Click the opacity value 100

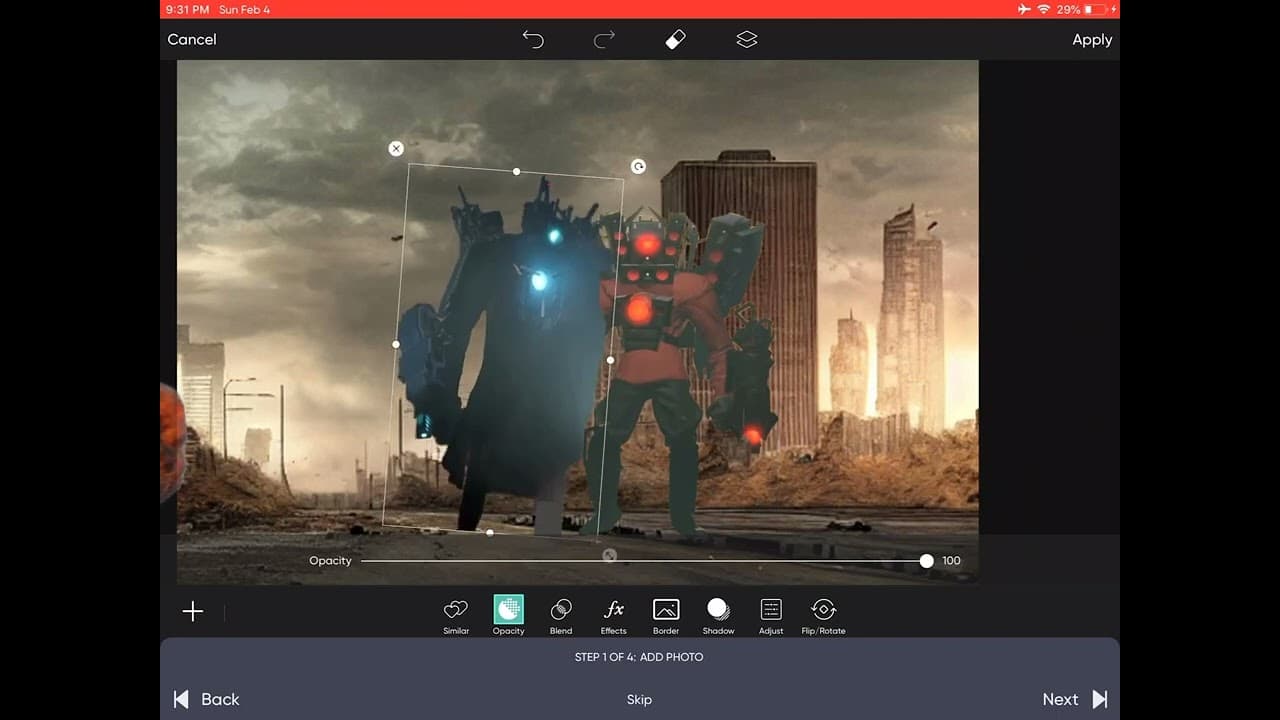[951, 561]
